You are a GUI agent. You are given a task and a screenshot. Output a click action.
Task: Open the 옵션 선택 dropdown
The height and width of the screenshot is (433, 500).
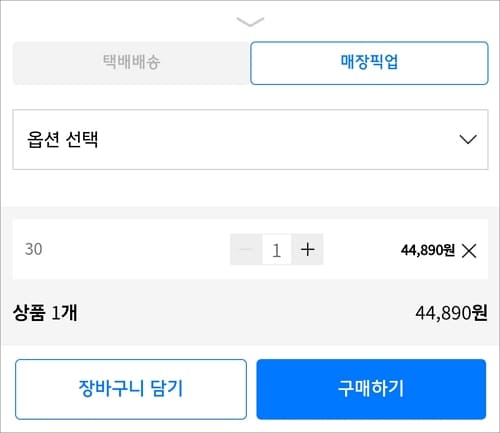250,139
